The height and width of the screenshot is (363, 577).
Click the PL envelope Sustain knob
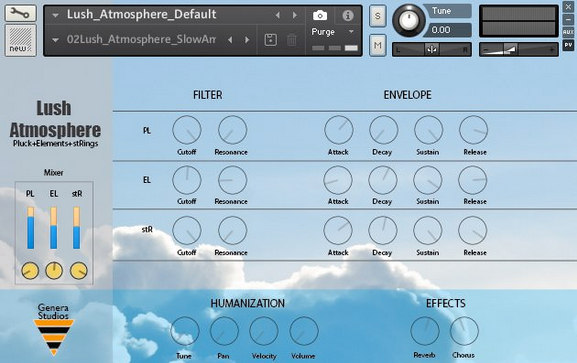tap(429, 130)
